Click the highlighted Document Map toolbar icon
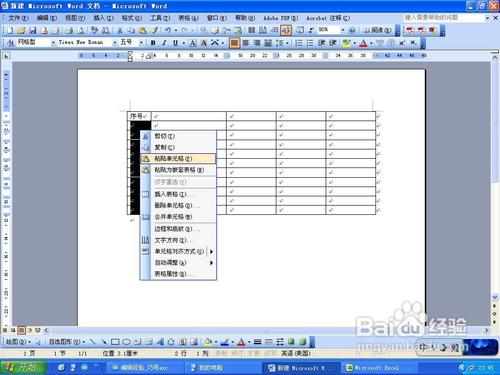 pyautogui.click(x=286, y=31)
